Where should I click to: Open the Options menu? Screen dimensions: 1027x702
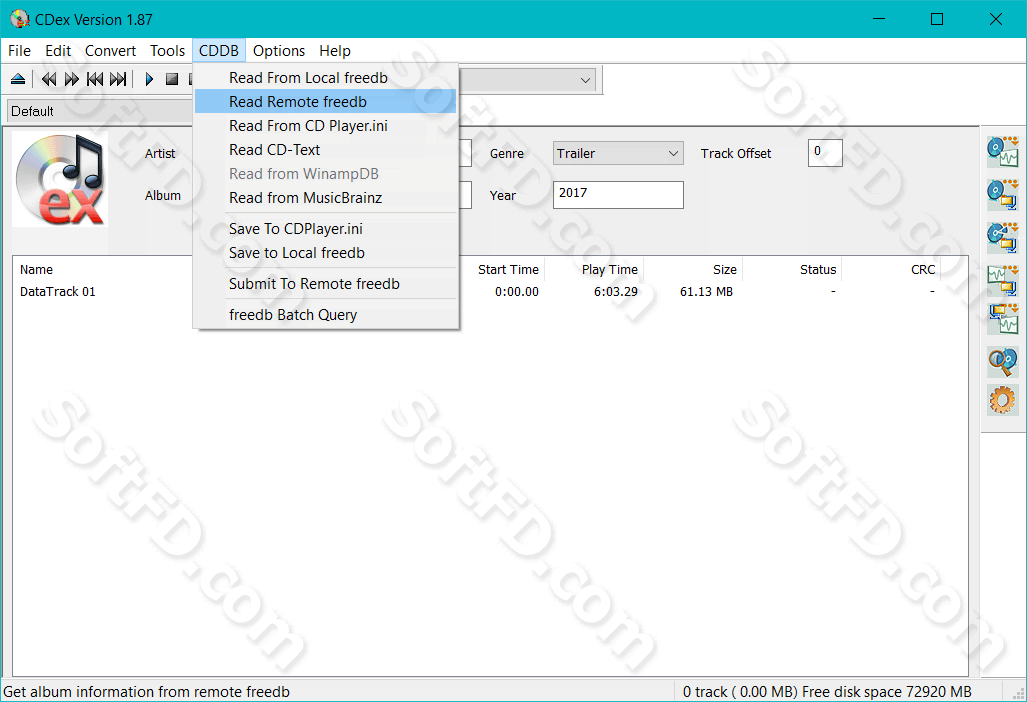pyautogui.click(x=279, y=51)
